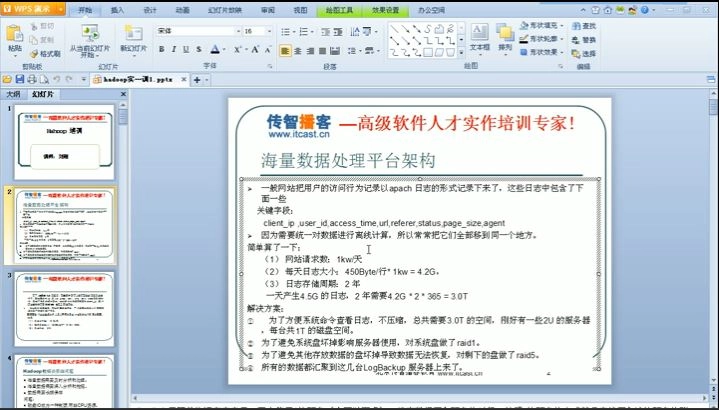Image resolution: width=719 pixels, height=410 pixels.
Task: Switch to the View (视图) ribbon tab
Action: (x=300, y=10)
